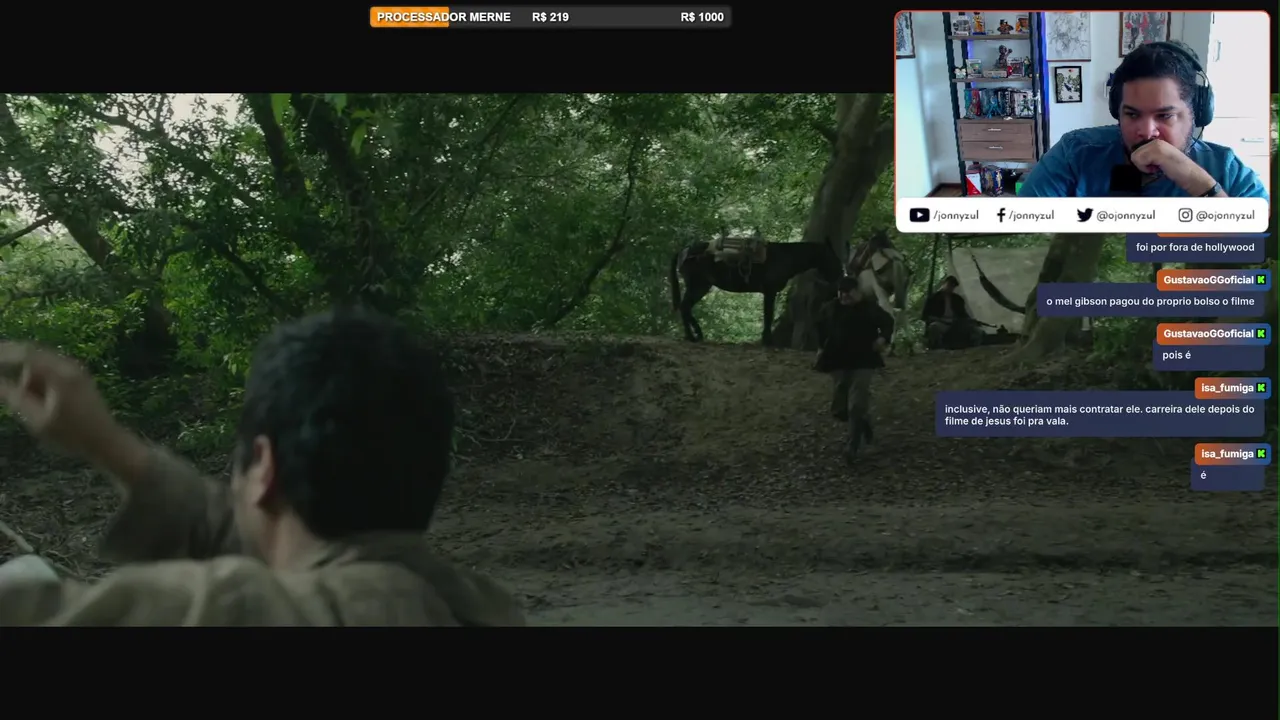Open the /jonnyzul YouTube handle
Viewport: 1280px width, 720px height.
pyautogui.click(x=955, y=215)
